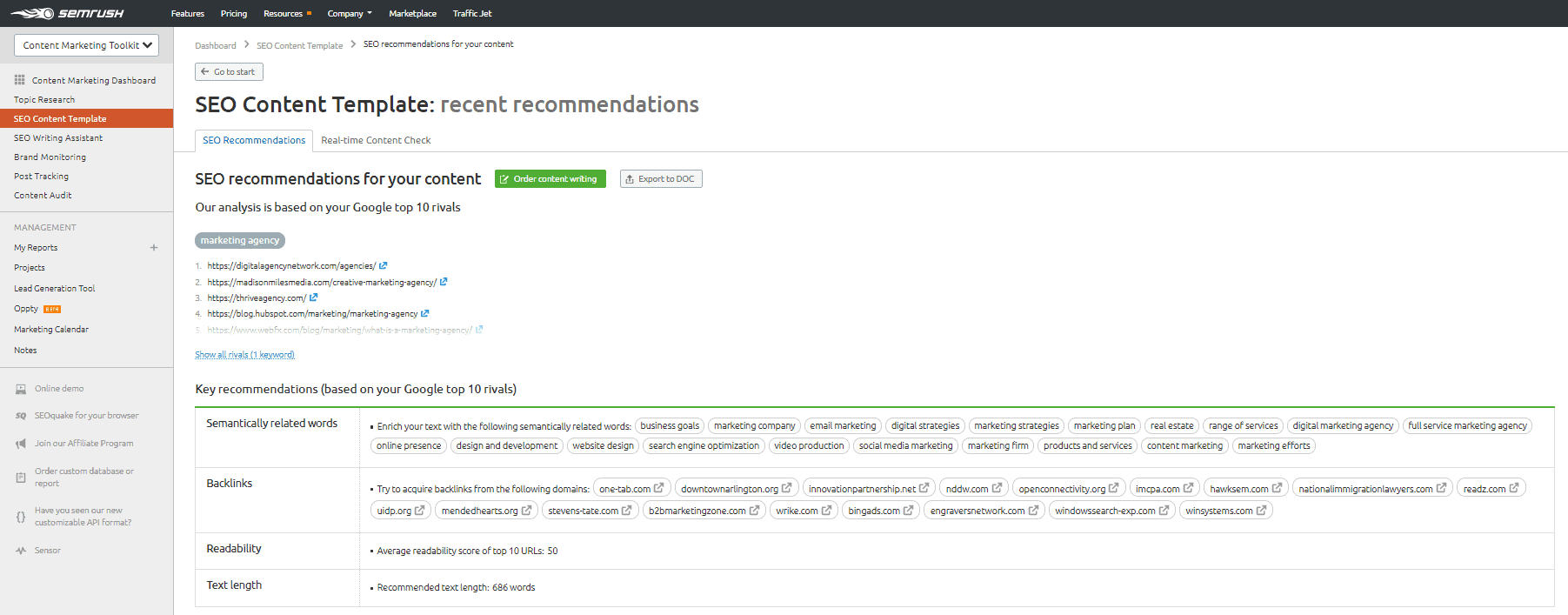
Task: Click the SEOquake SQ icon
Action: tap(21, 416)
